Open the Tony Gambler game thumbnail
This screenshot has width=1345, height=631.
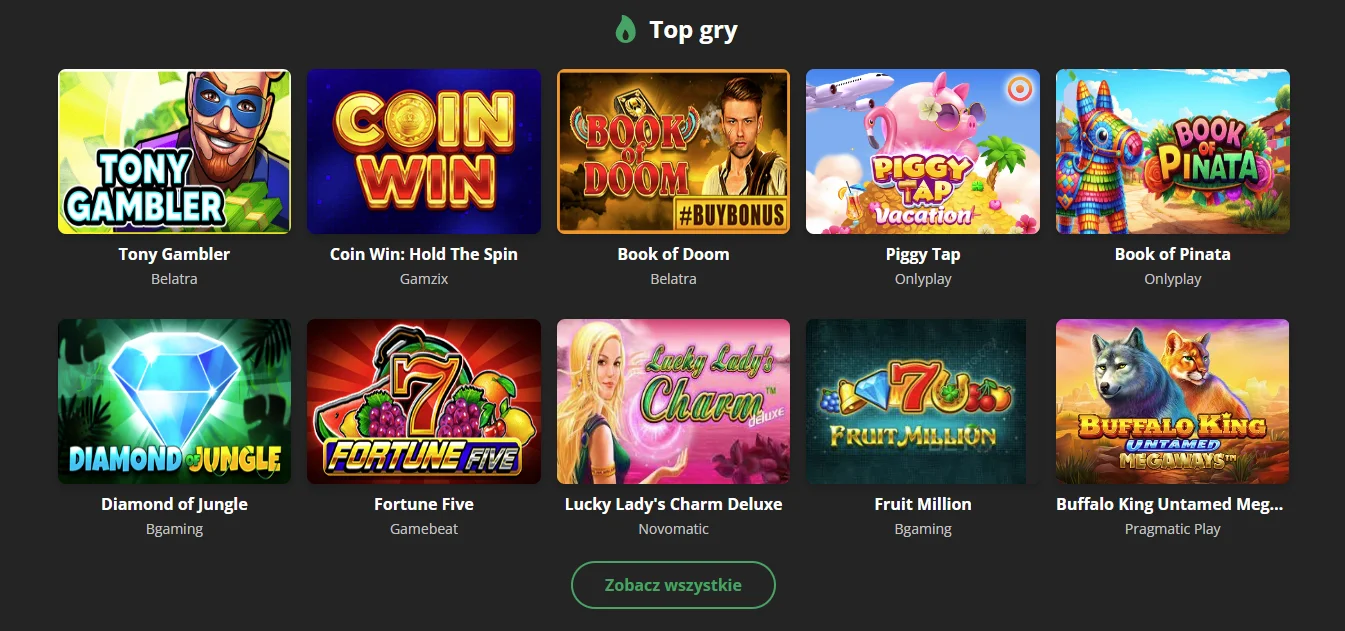174,151
